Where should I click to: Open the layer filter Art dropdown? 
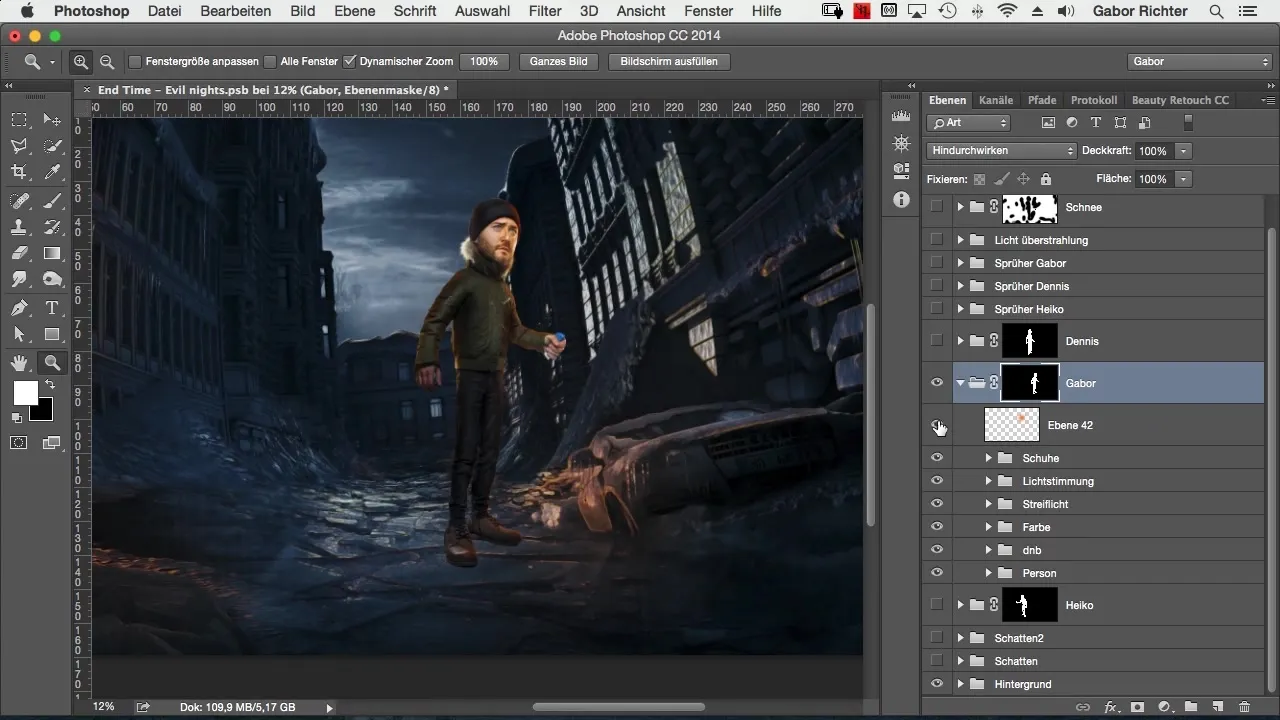coord(968,123)
